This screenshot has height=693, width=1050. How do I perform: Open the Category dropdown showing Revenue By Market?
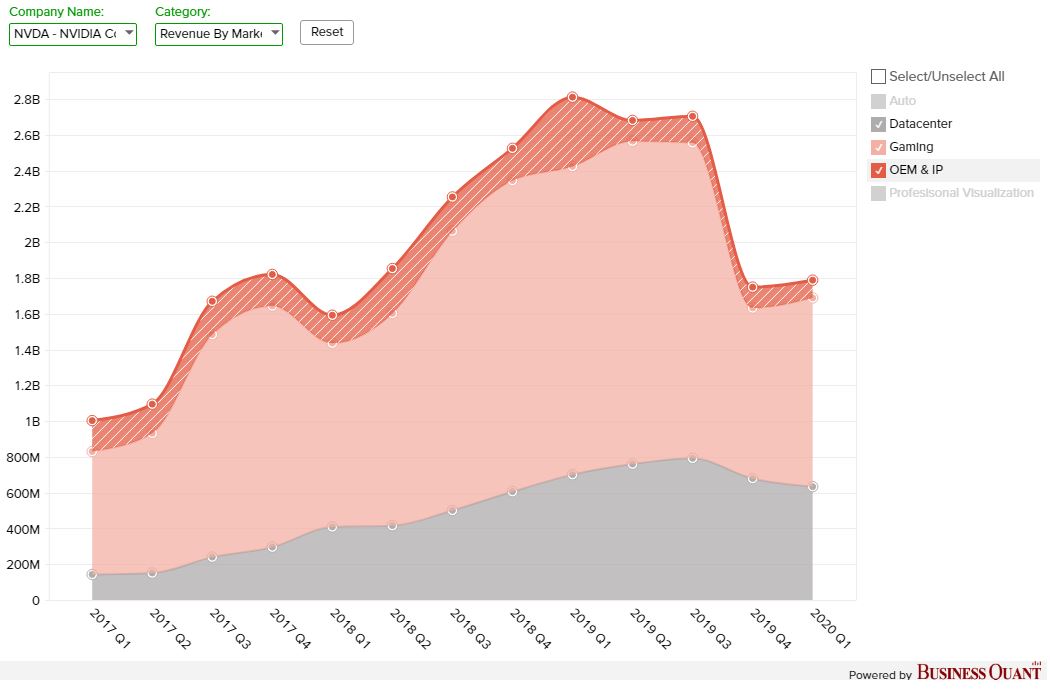pyautogui.click(x=218, y=34)
